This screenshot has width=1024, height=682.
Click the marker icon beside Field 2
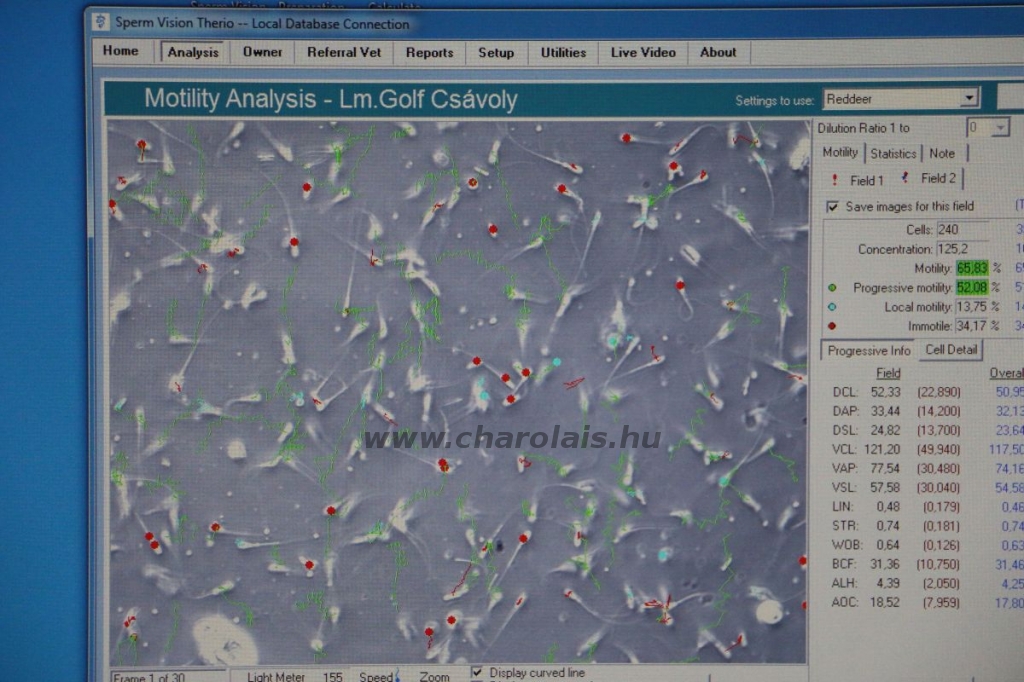[x=906, y=178]
